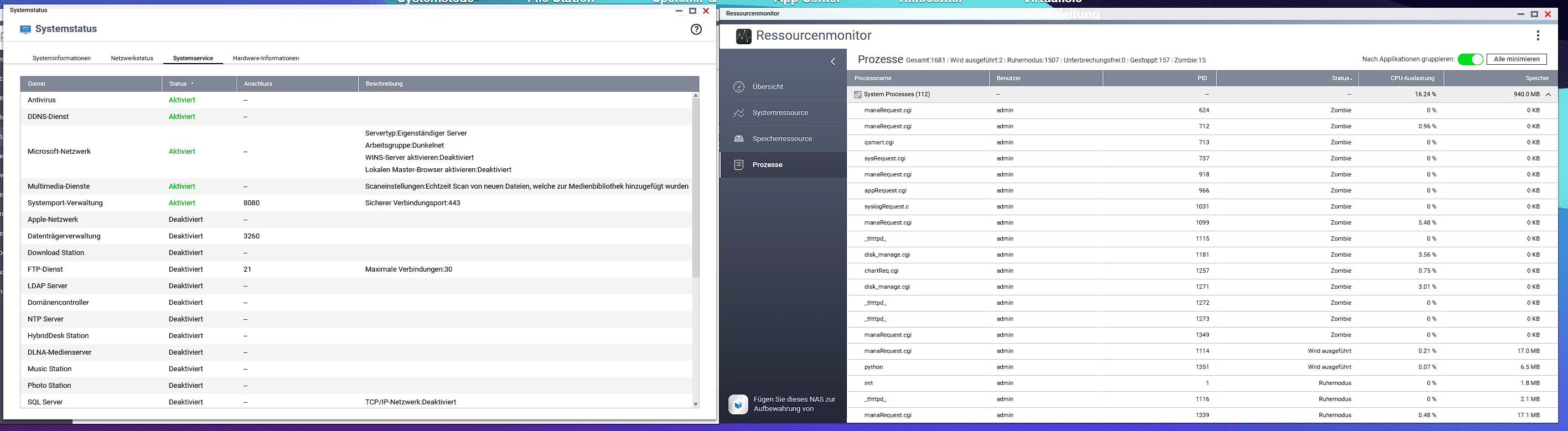Select the Datenträgerverwaltung row

tap(356, 236)
